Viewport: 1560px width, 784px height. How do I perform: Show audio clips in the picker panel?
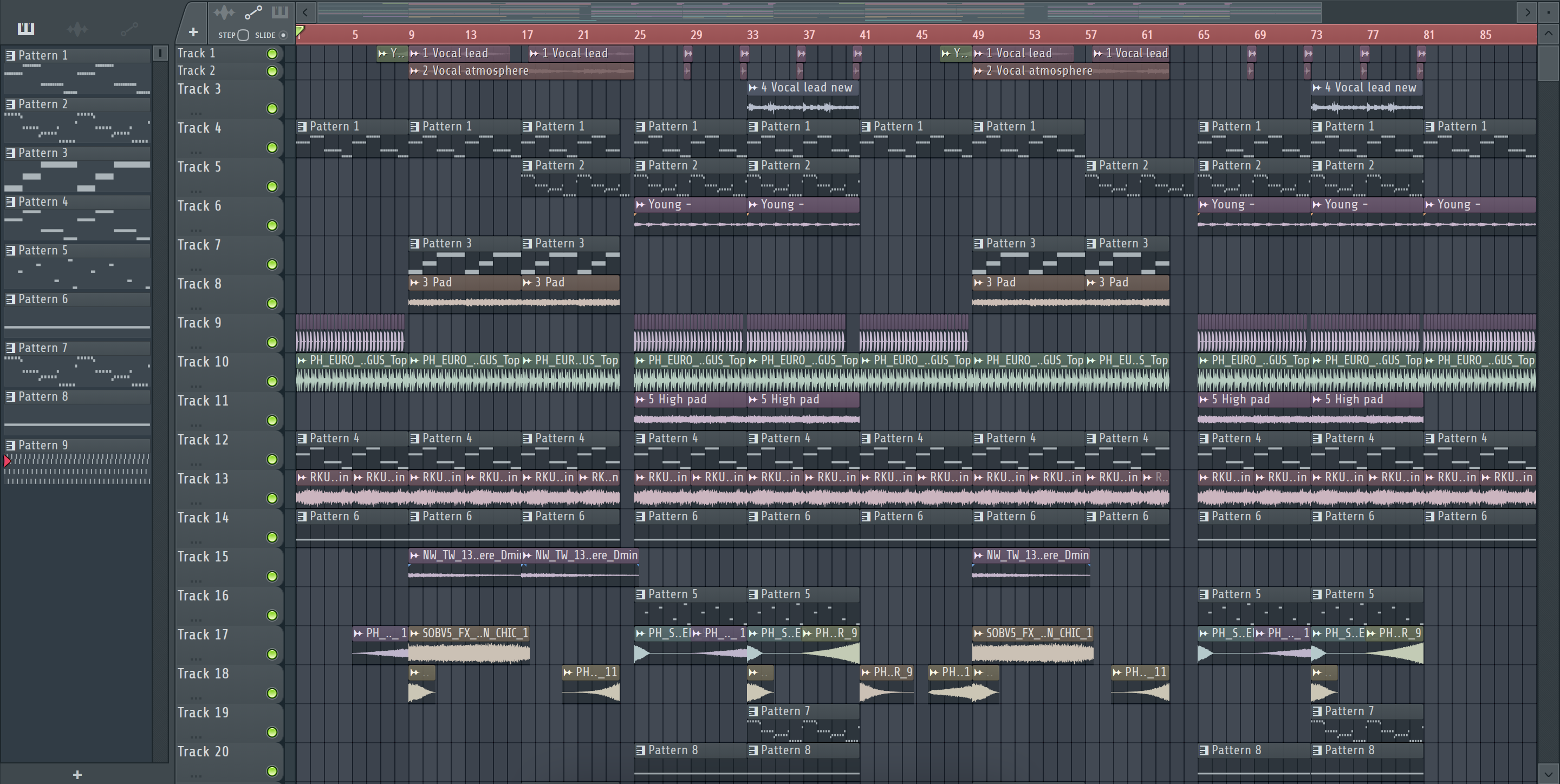[x=77, y=29]
